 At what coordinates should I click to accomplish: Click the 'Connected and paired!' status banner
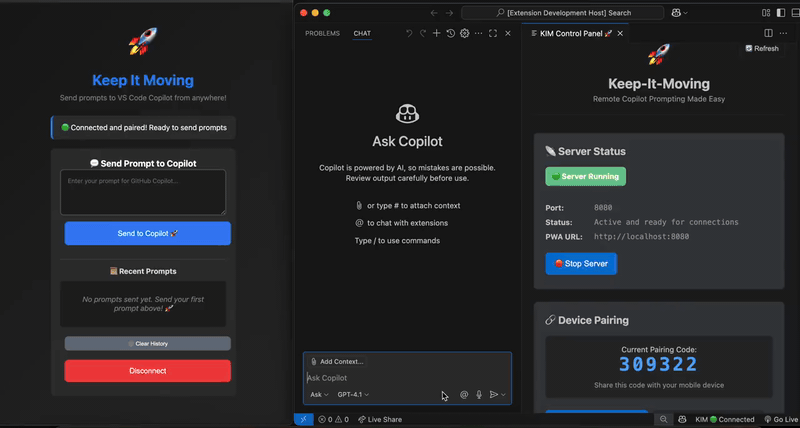(143, 128)
